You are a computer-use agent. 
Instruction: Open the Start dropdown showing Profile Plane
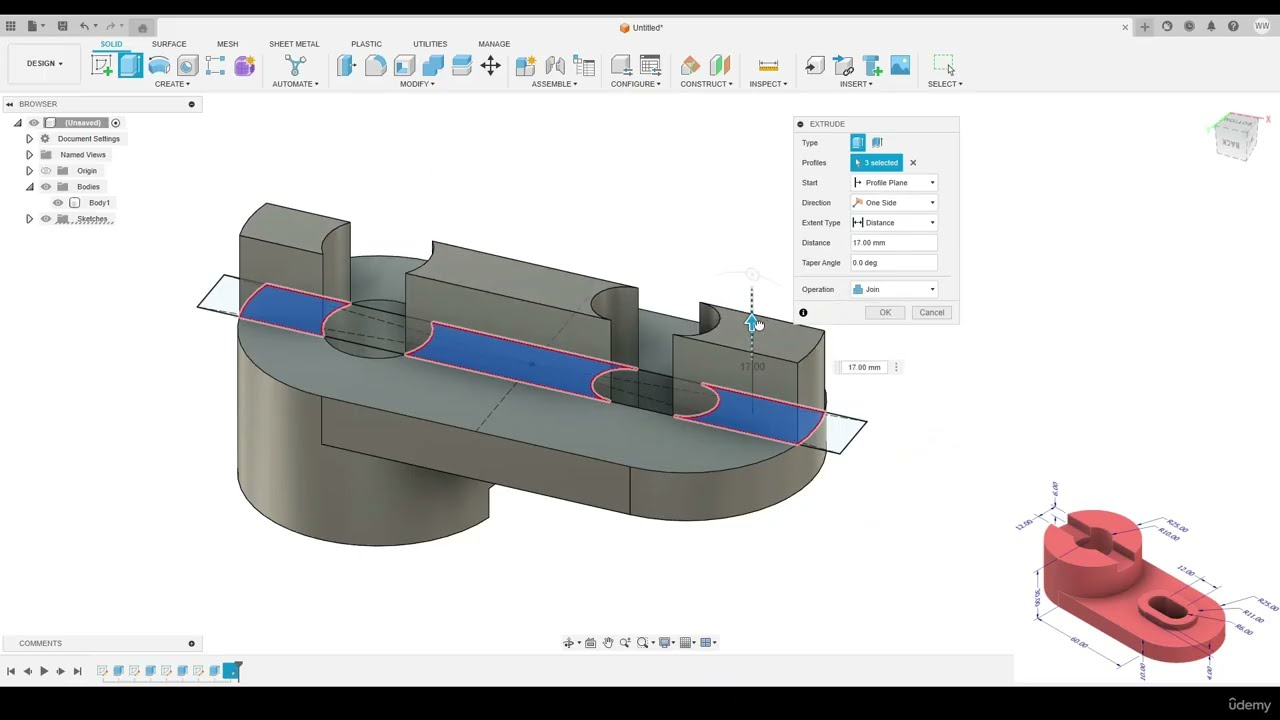pos(894,183)
